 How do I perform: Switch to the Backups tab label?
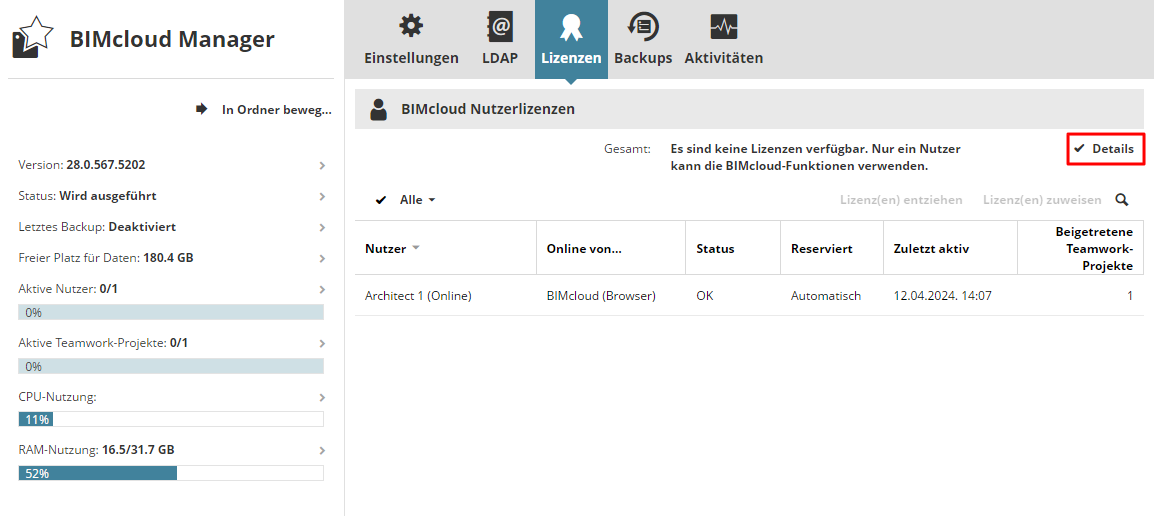[x=643, y=58]
